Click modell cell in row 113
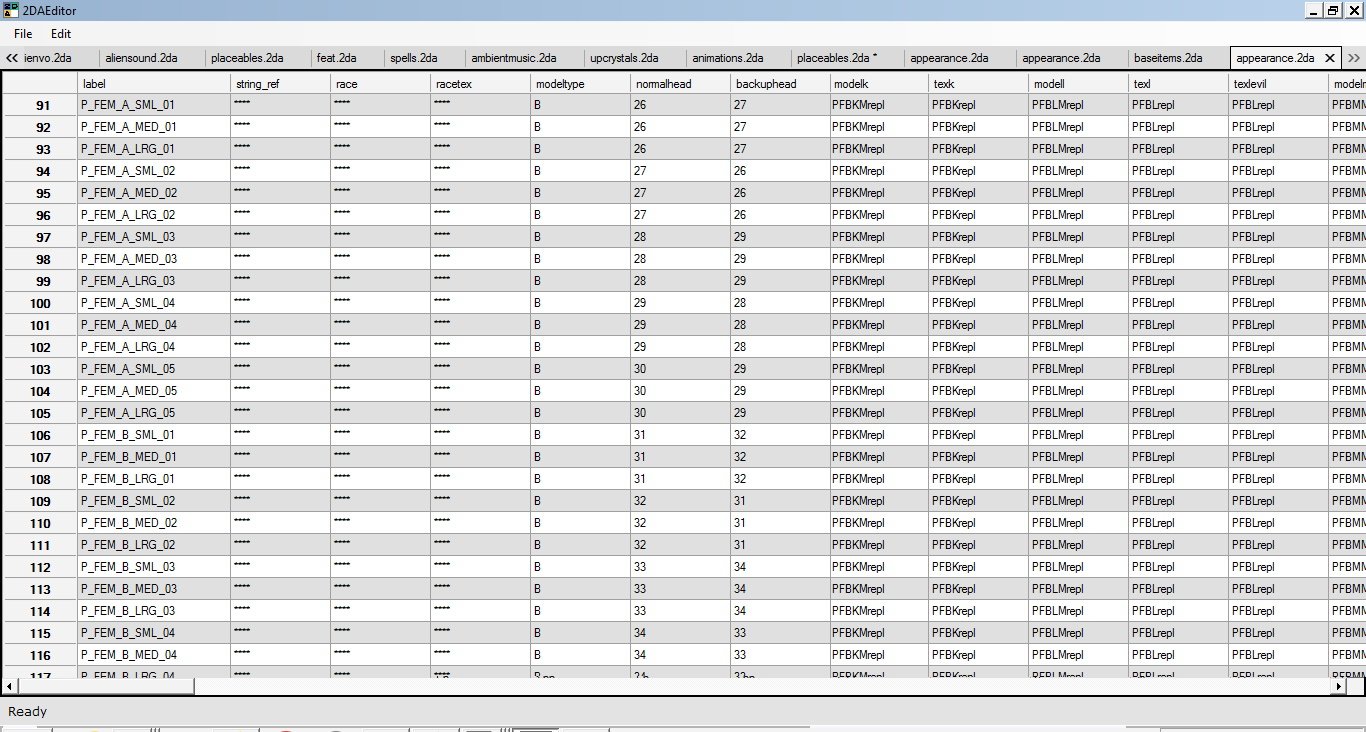This screenshot has width=1366, height=732. pyautogui.click(x=1079, y=589)
